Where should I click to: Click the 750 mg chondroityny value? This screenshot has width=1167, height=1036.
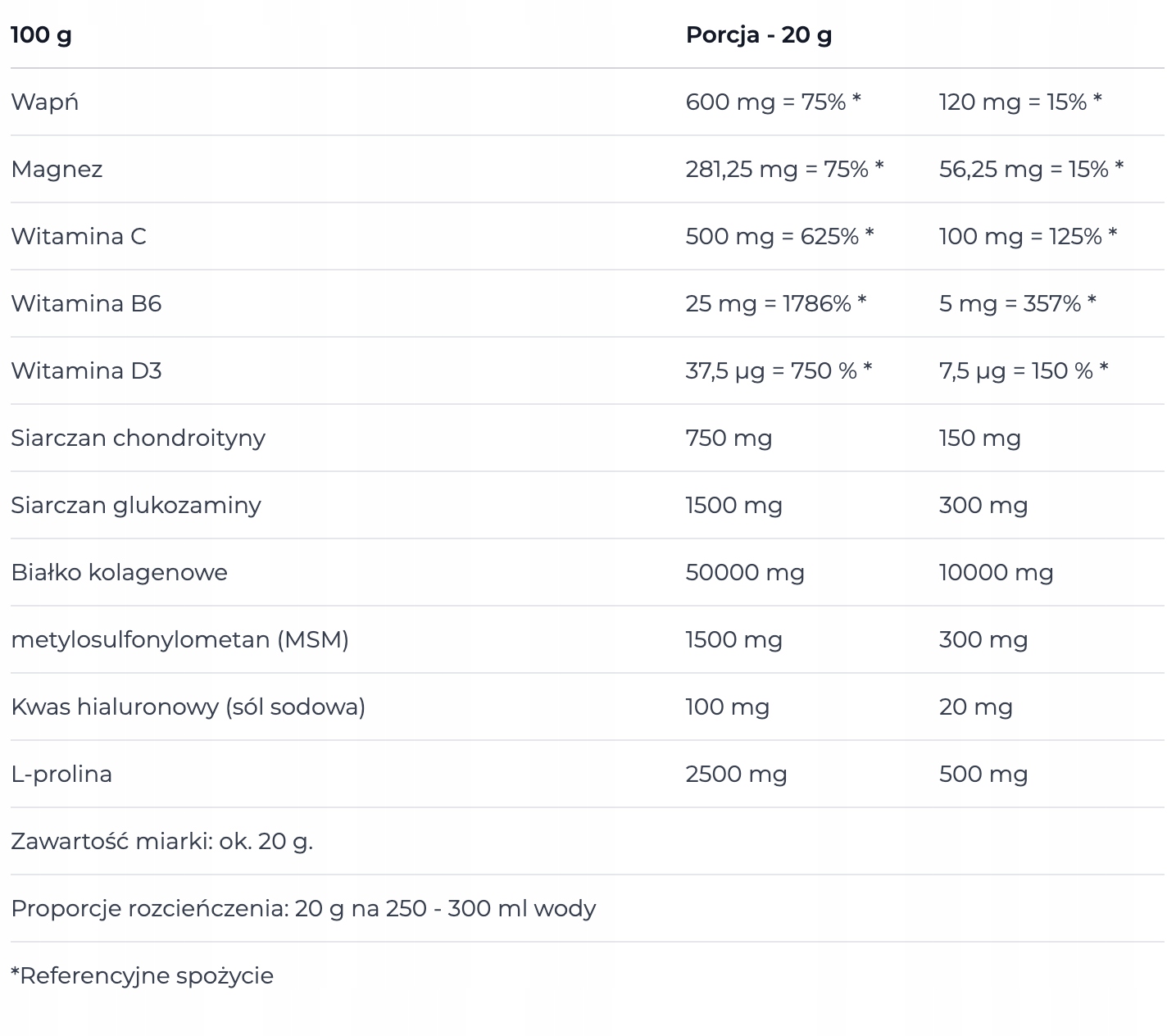click(729, 438)
